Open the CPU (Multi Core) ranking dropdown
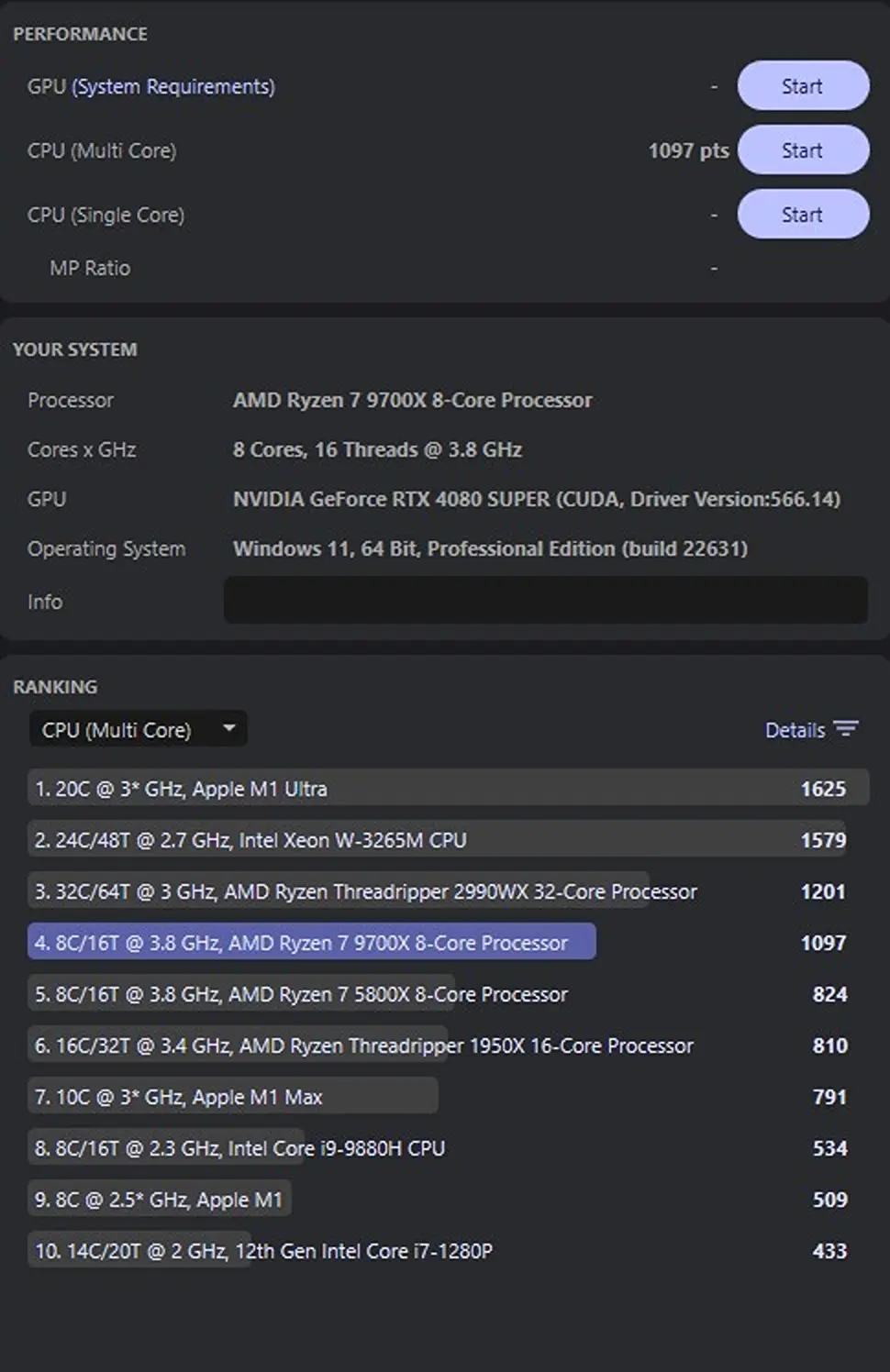The height and width of the screenshot is (1372, 890). pyautogui.click(x=139, y=730)
